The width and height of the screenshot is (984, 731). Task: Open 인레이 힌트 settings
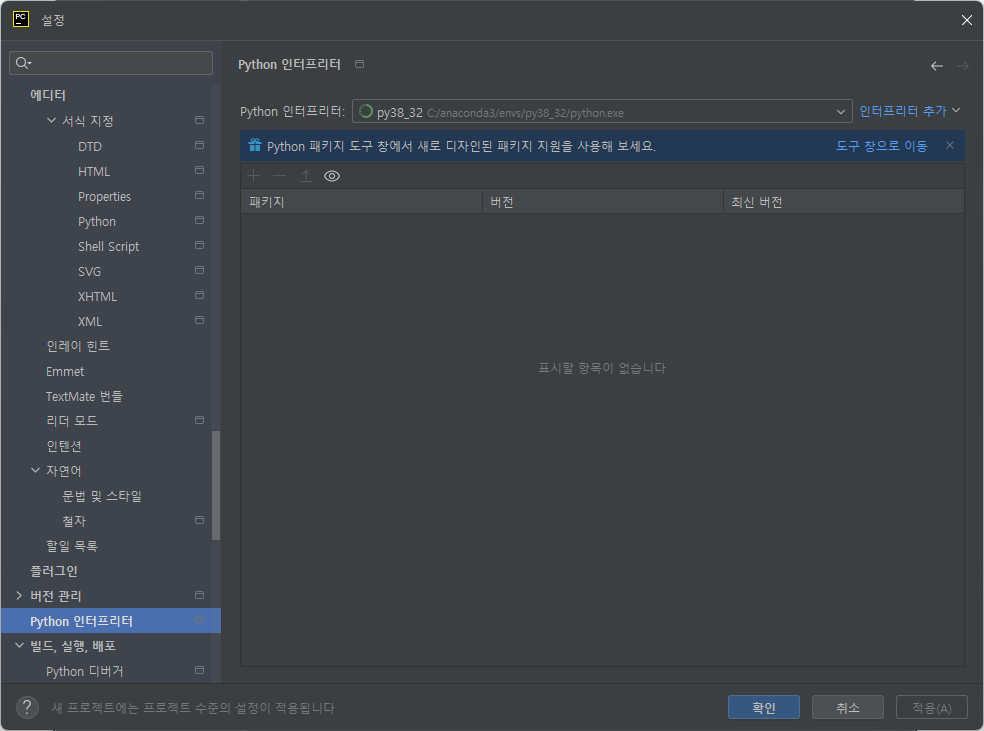click(78, 346)
